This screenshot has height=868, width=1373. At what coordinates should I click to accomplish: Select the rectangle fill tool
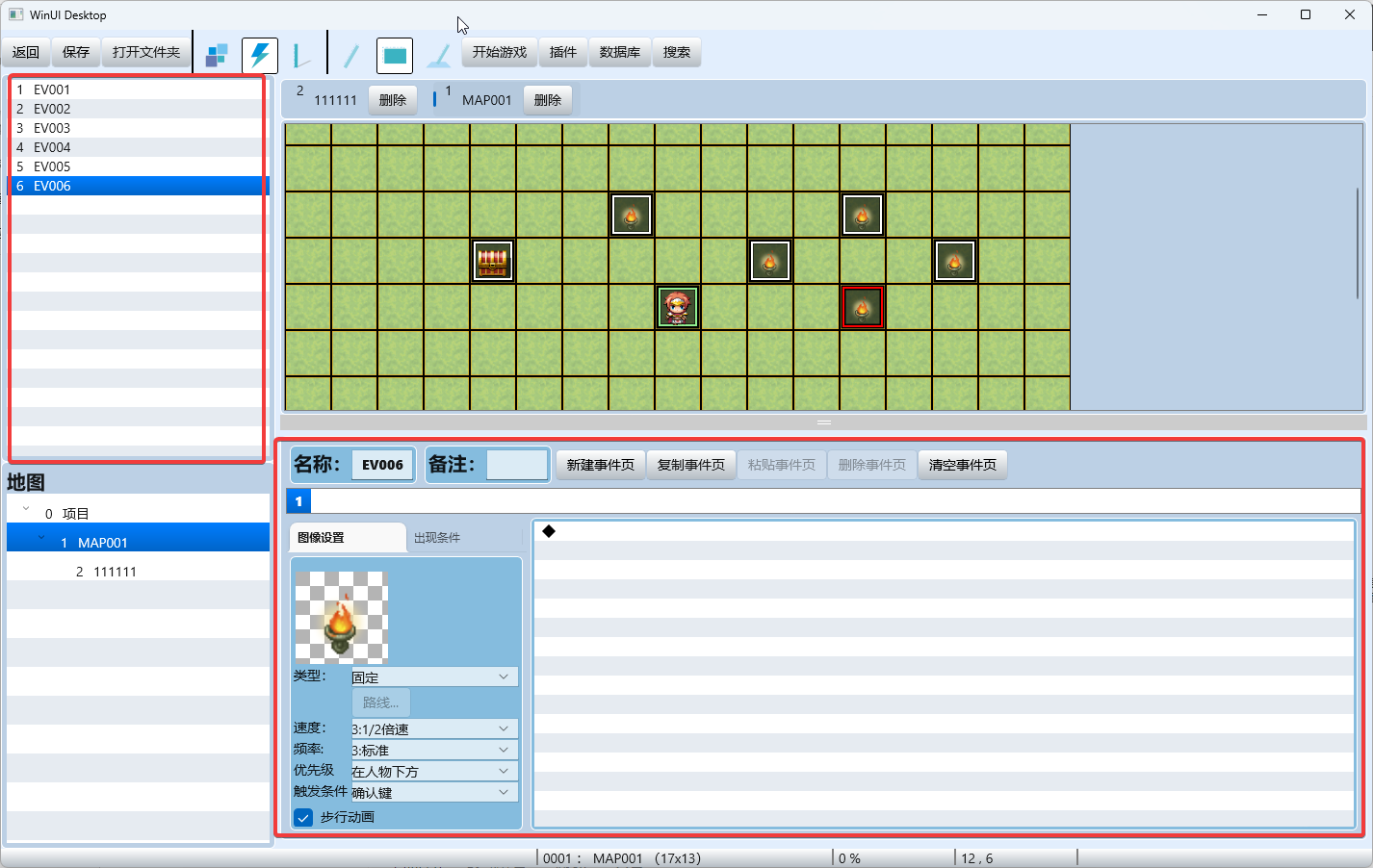[x=395, y=55]
